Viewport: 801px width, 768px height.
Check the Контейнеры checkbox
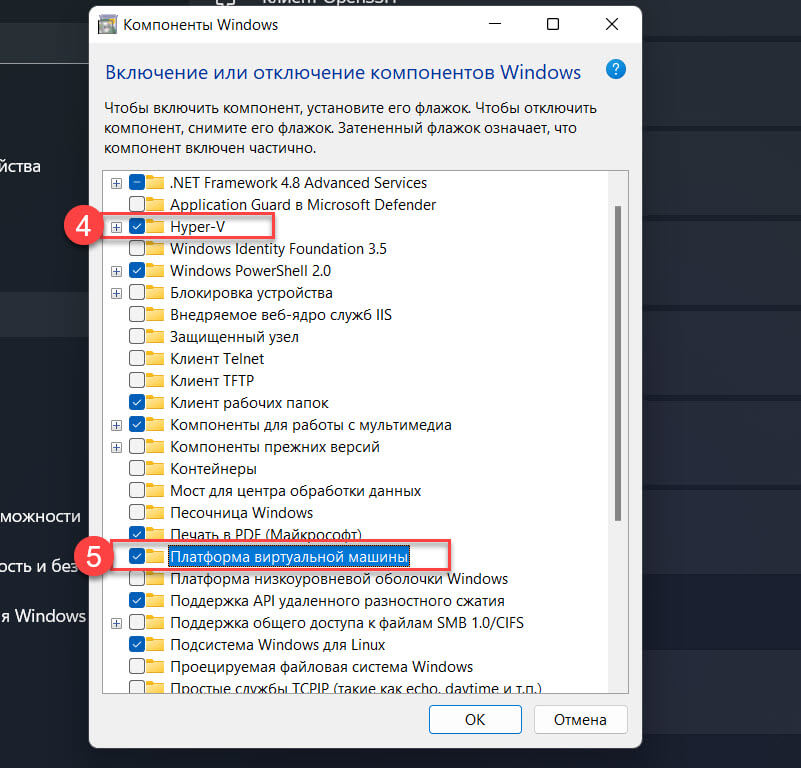(x=137, y=469)
